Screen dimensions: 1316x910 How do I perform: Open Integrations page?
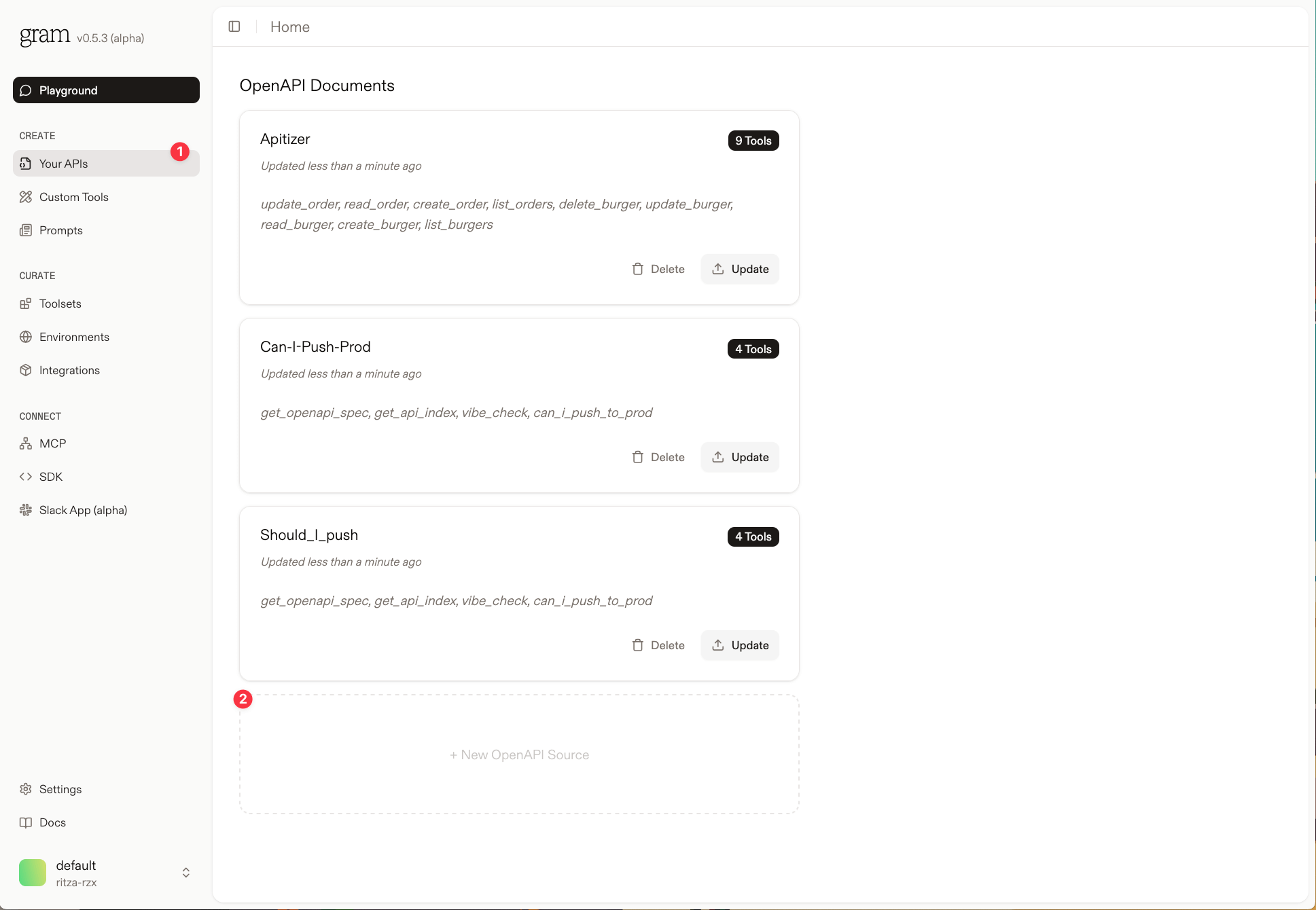[106, 370]
